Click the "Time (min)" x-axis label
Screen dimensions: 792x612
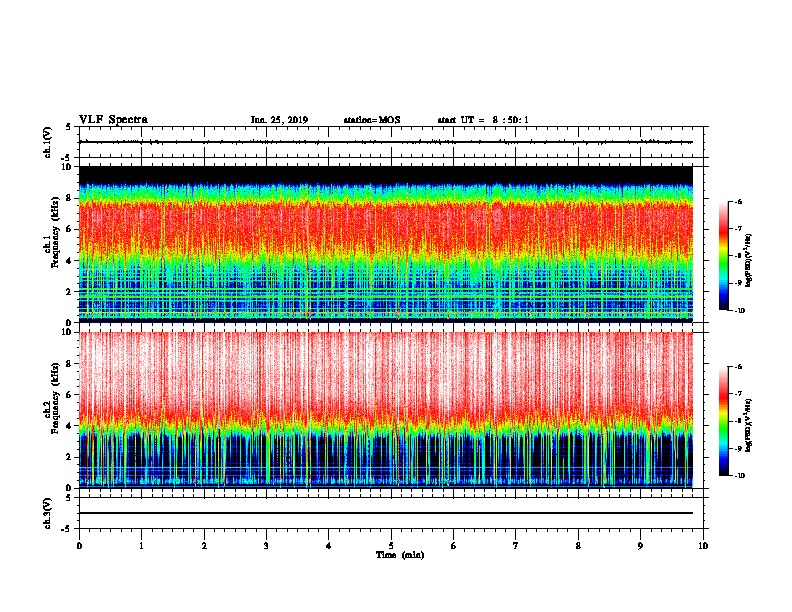400,555
